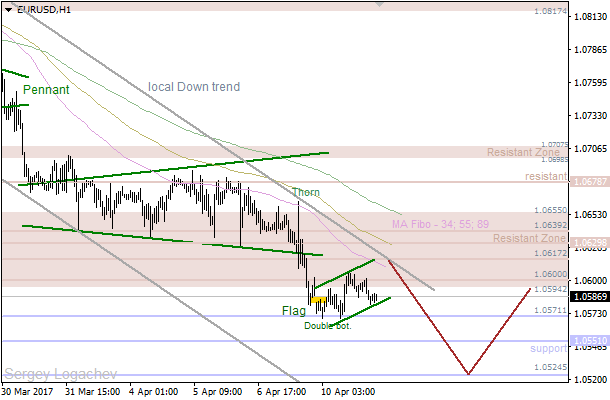Select the yellow marker beside Flag label
610x400 pixels.
[x=317, y=301]
